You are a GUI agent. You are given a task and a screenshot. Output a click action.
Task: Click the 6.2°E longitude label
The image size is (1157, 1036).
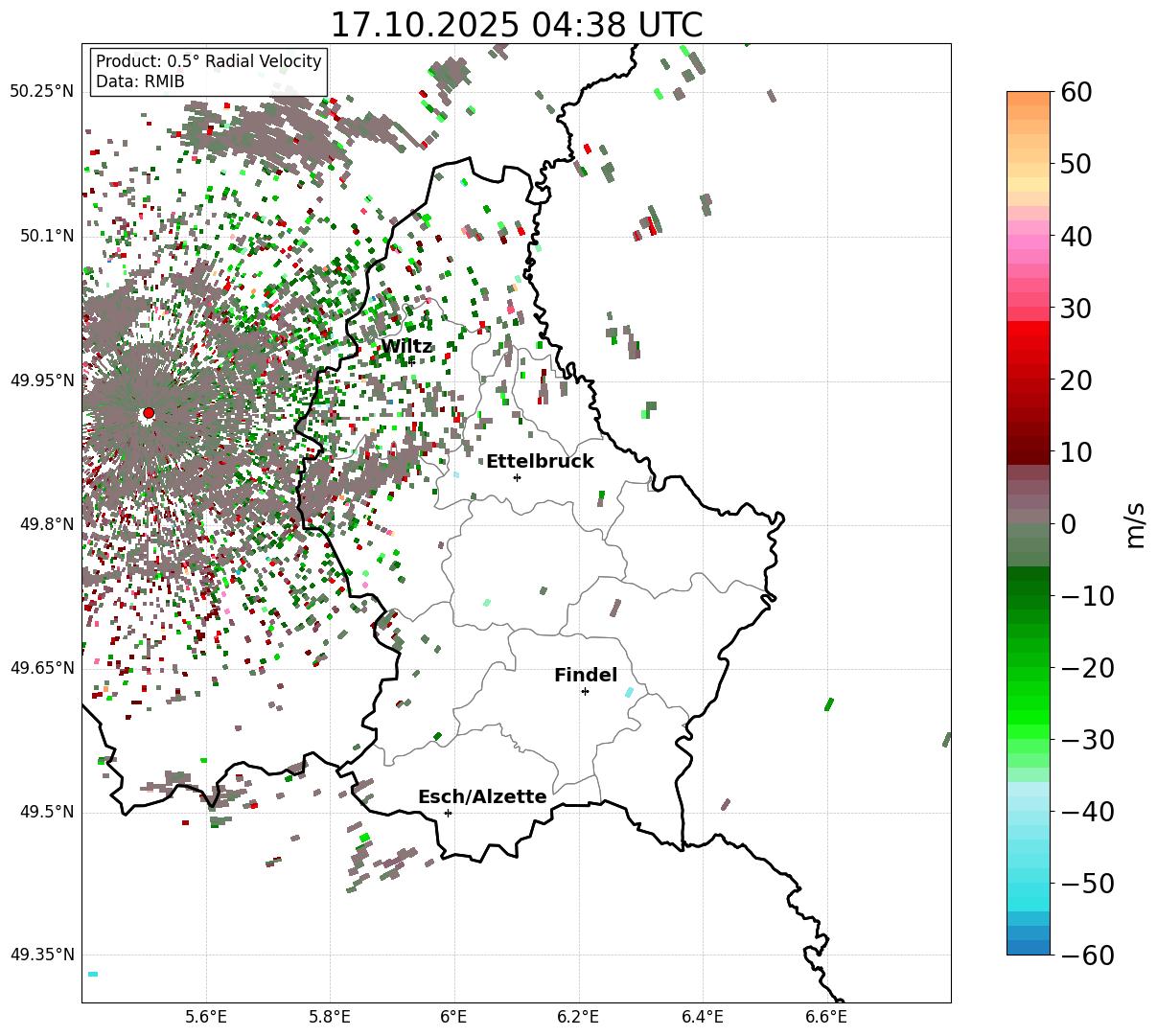click(x=579, y=1017)
